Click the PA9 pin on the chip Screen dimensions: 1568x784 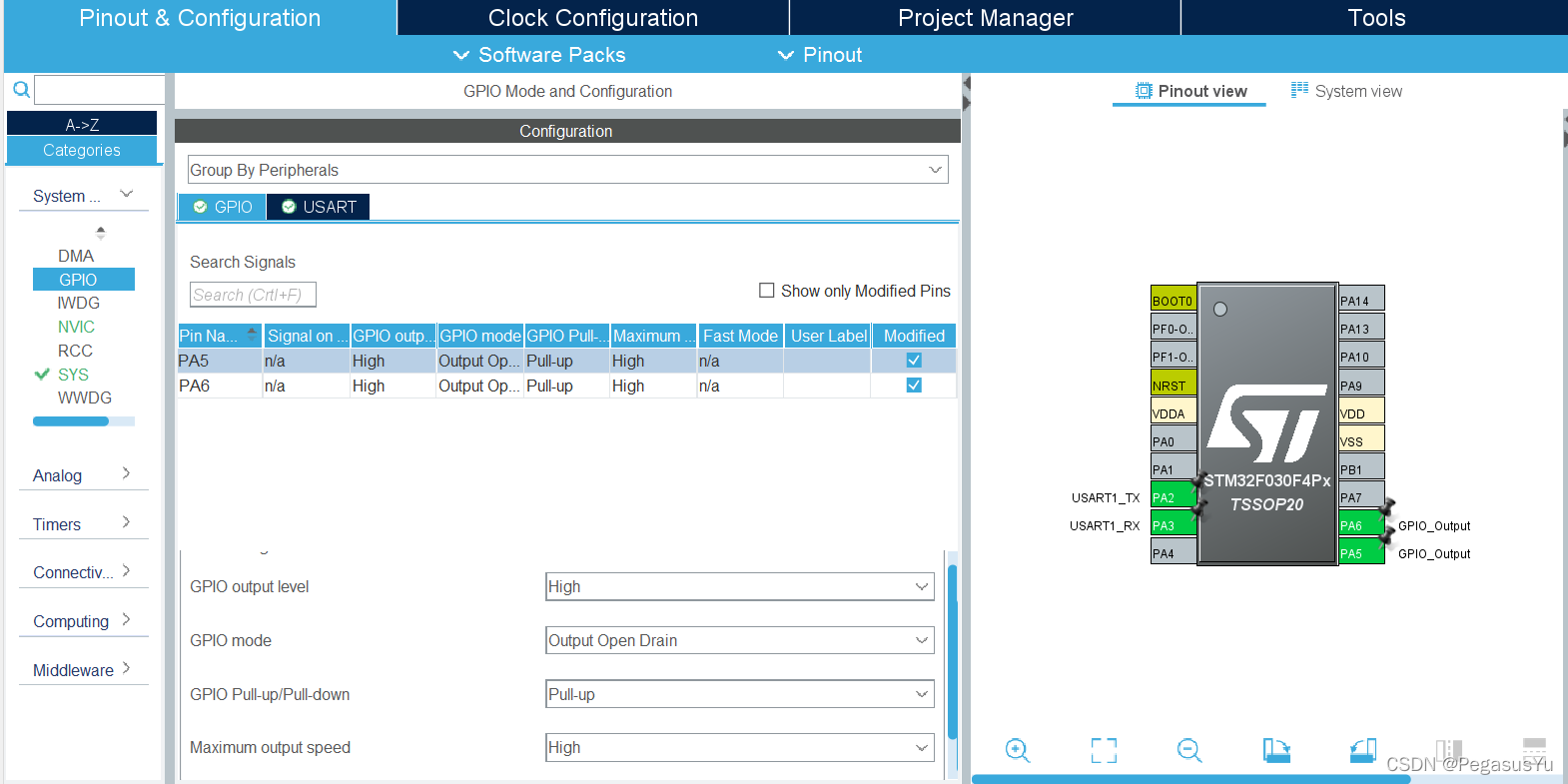pos(1361,385)
